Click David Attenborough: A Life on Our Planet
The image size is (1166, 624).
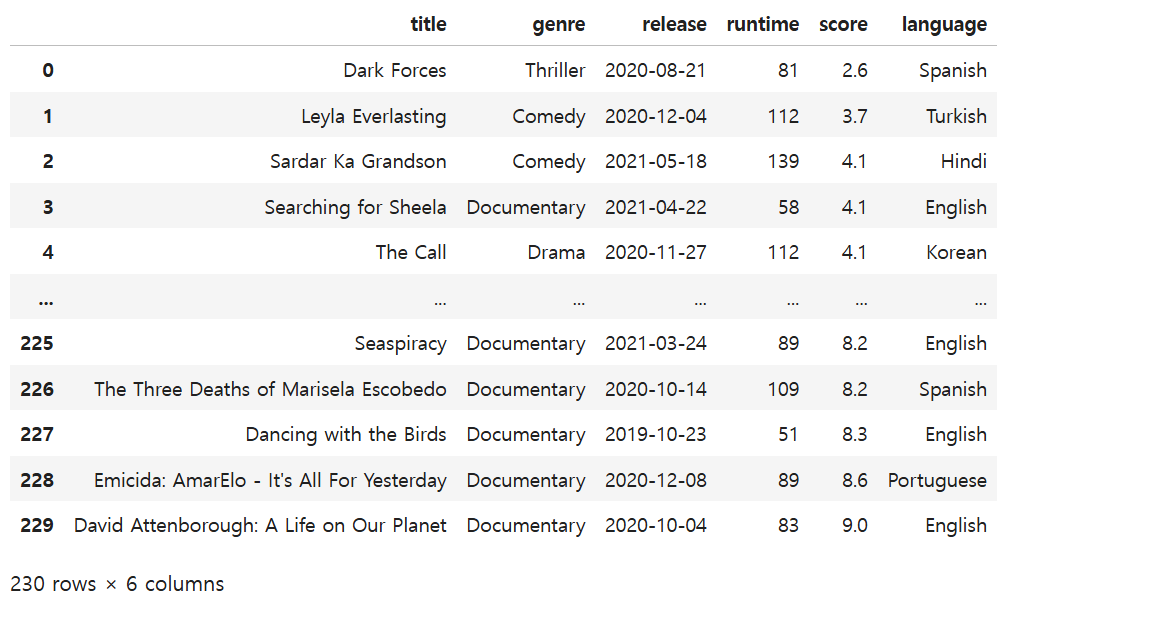pos(260,526)
